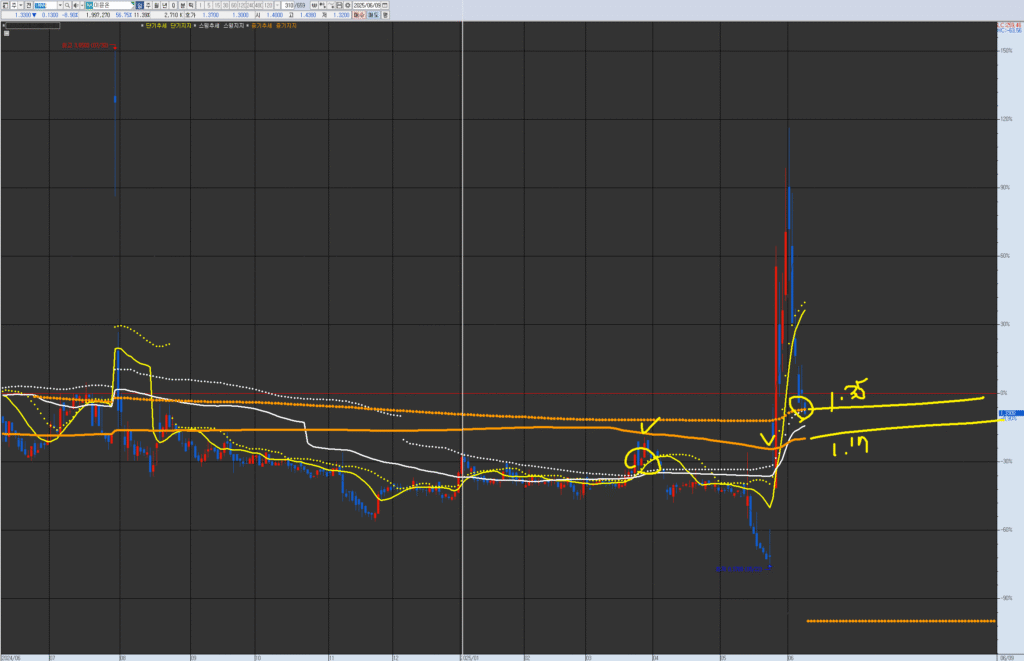
Task: Open the stock code dropdown arrow
Action: pos(60,5)
